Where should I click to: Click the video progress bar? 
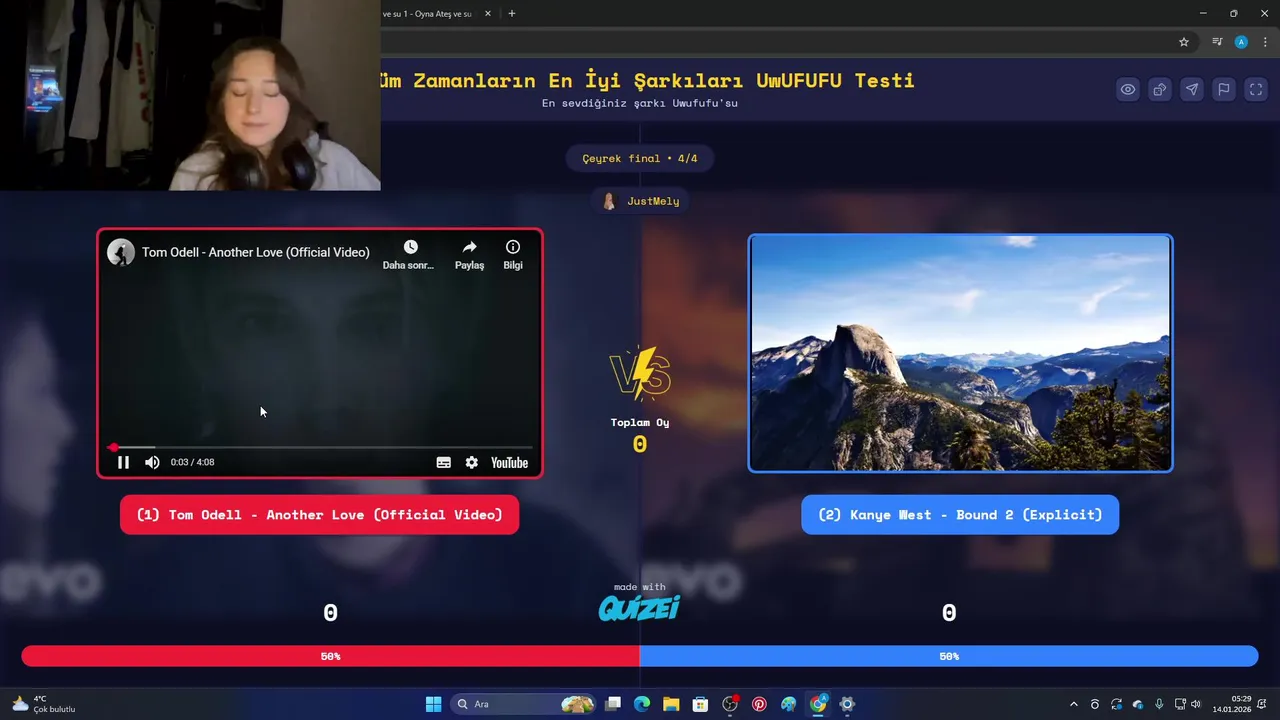coord(320,447)
